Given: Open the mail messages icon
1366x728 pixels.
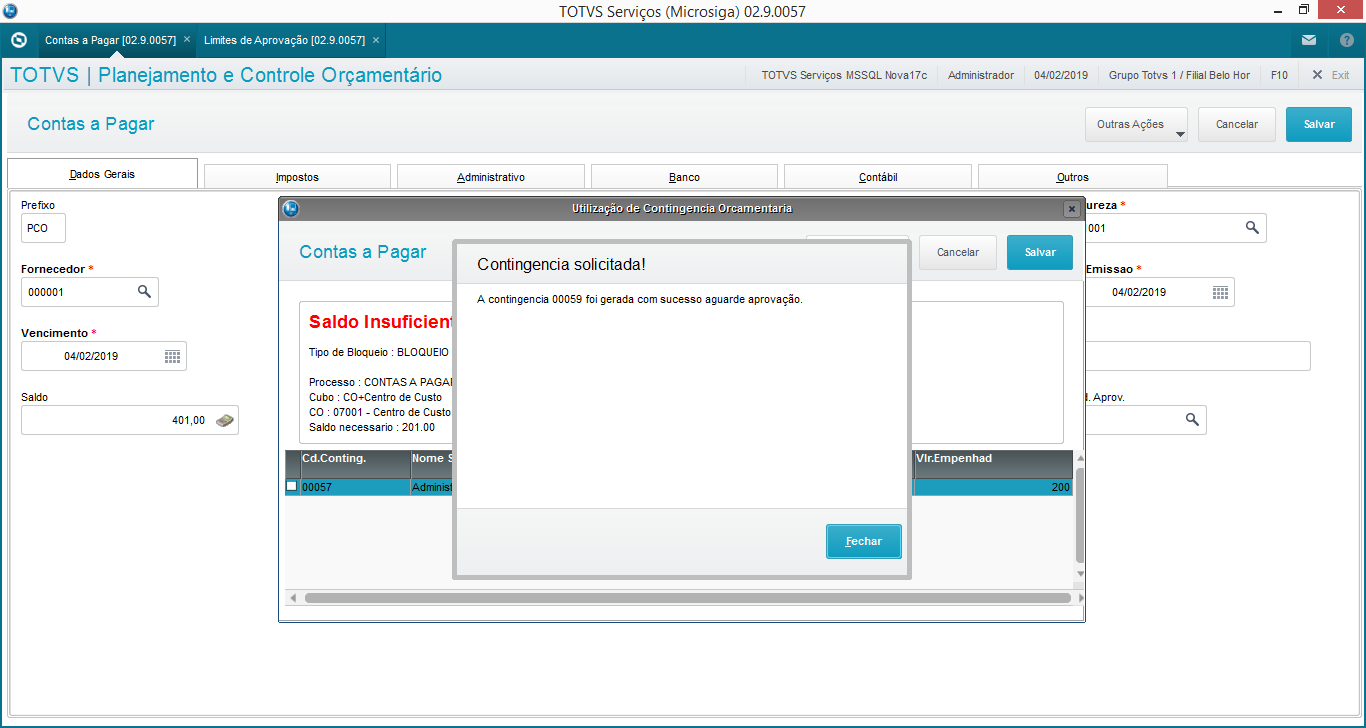Looking at the screenshot, I should point(1309,40).
